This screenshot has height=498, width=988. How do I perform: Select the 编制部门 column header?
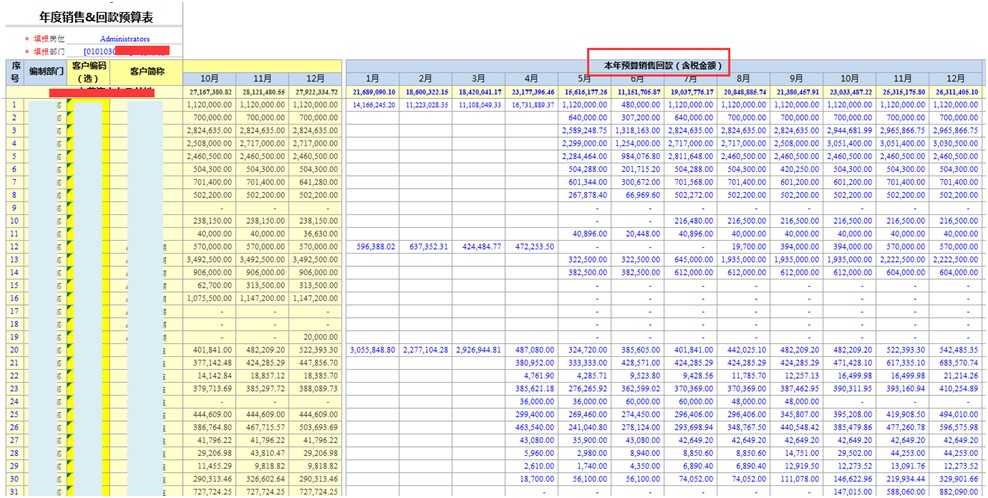[x=46, y=72]
